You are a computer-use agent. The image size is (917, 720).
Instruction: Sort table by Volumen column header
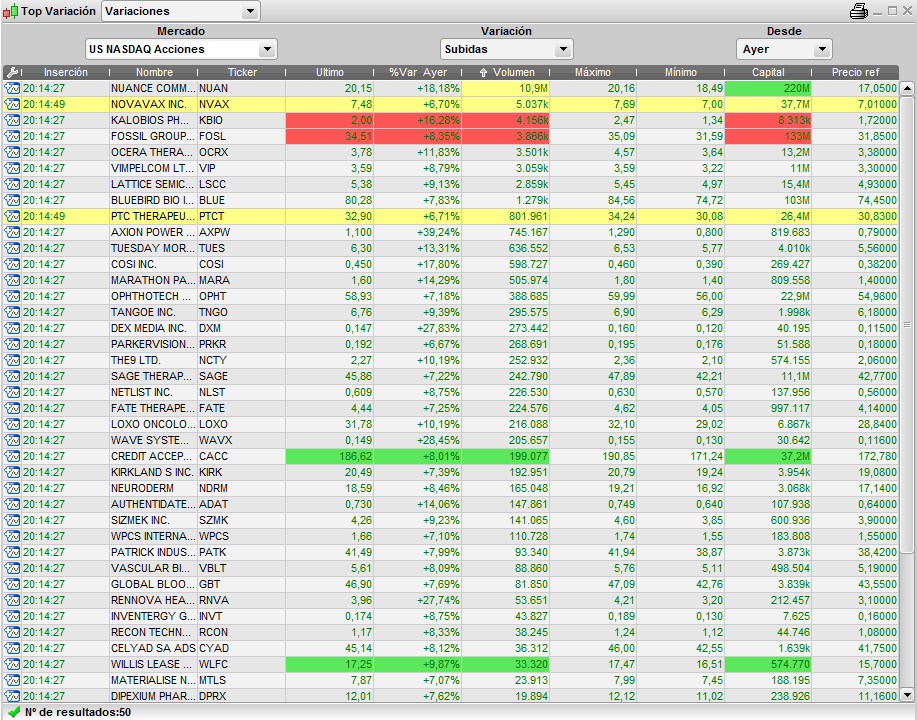tap(506, 73)
